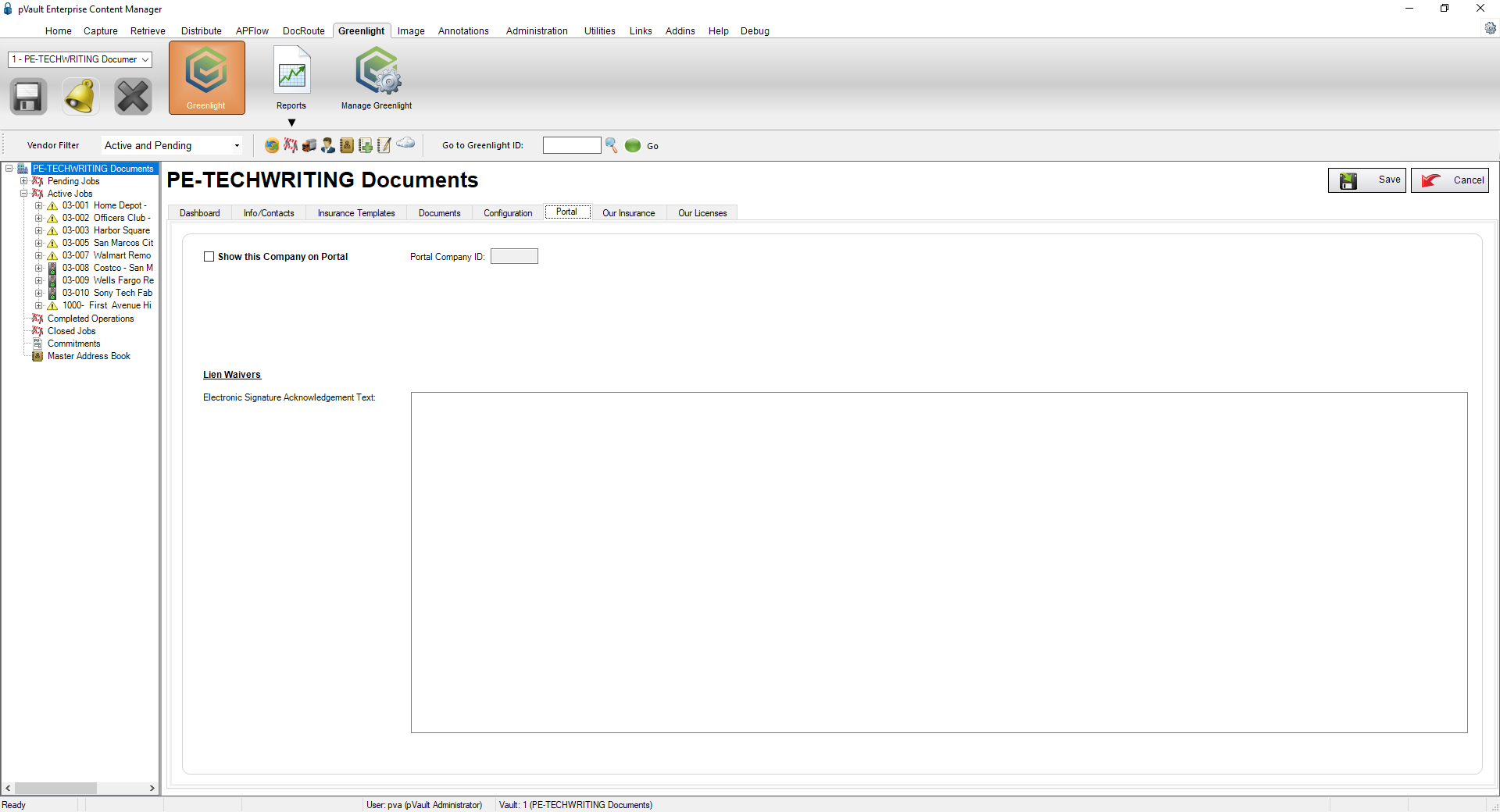
Task: Open the vault selector dropdown
Action: [x=80, y=59]
